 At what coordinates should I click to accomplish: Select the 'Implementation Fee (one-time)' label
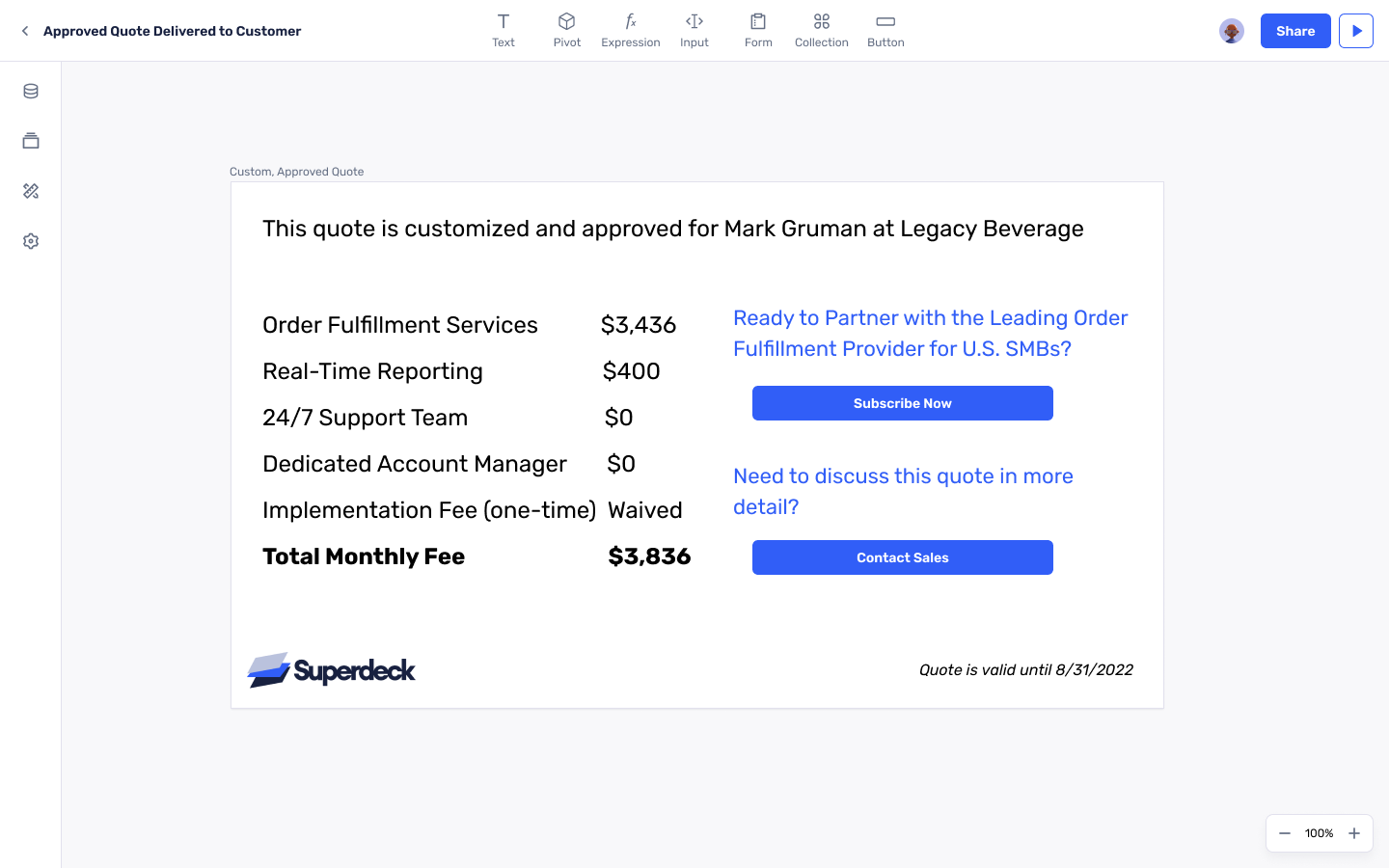pyautogui.click(x=429, y=510)
